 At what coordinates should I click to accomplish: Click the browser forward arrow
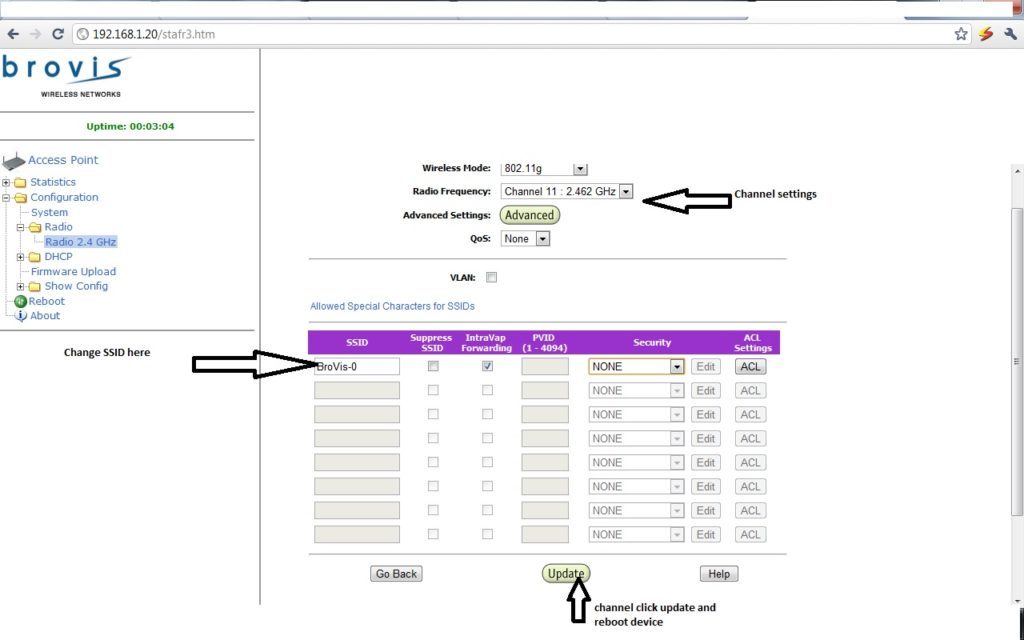(36, 34)
